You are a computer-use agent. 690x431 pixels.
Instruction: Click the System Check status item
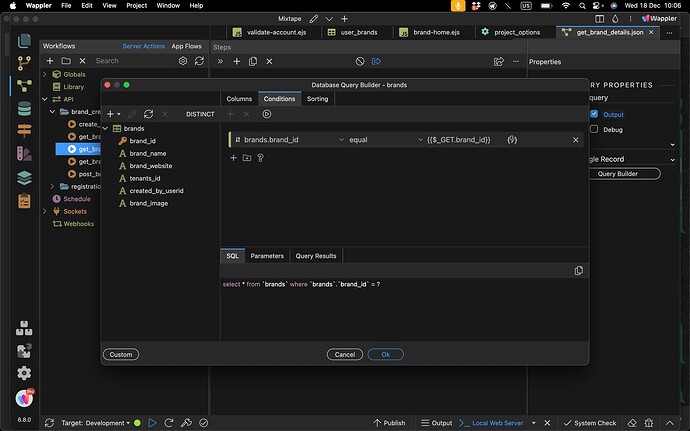point(590,423)
